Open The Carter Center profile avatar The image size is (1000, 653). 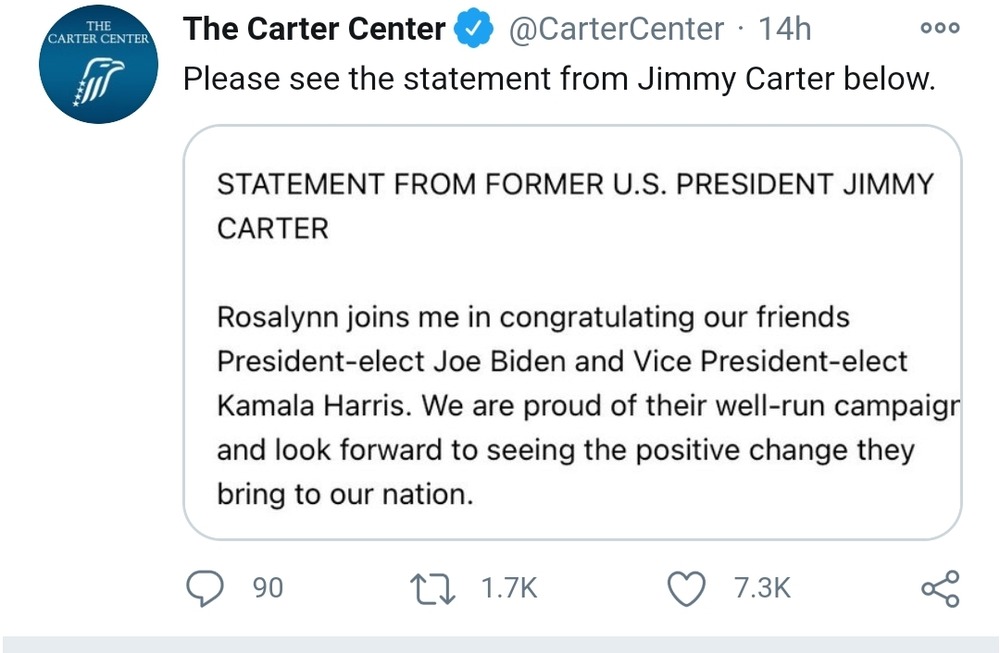(96, 67)
